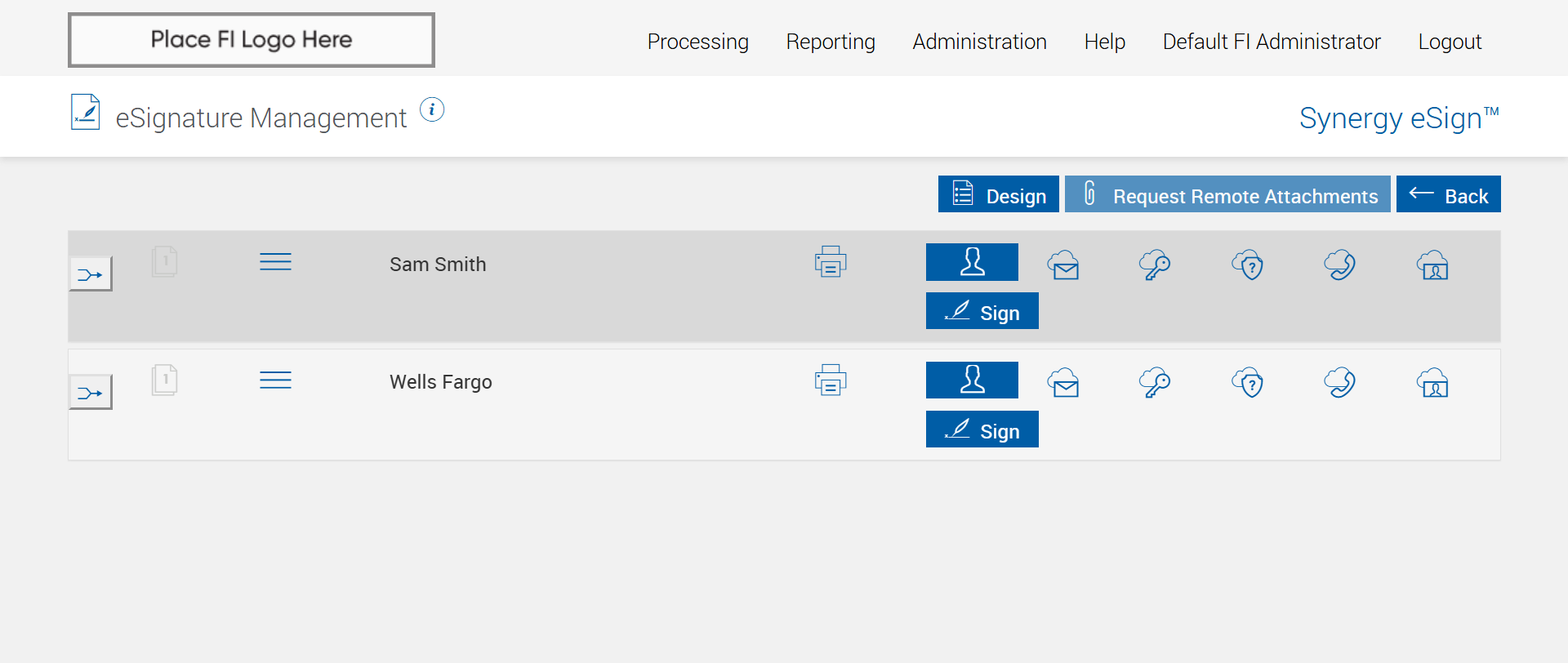Open the Processing menu
Screen dimensions: 1568x663
697,42
